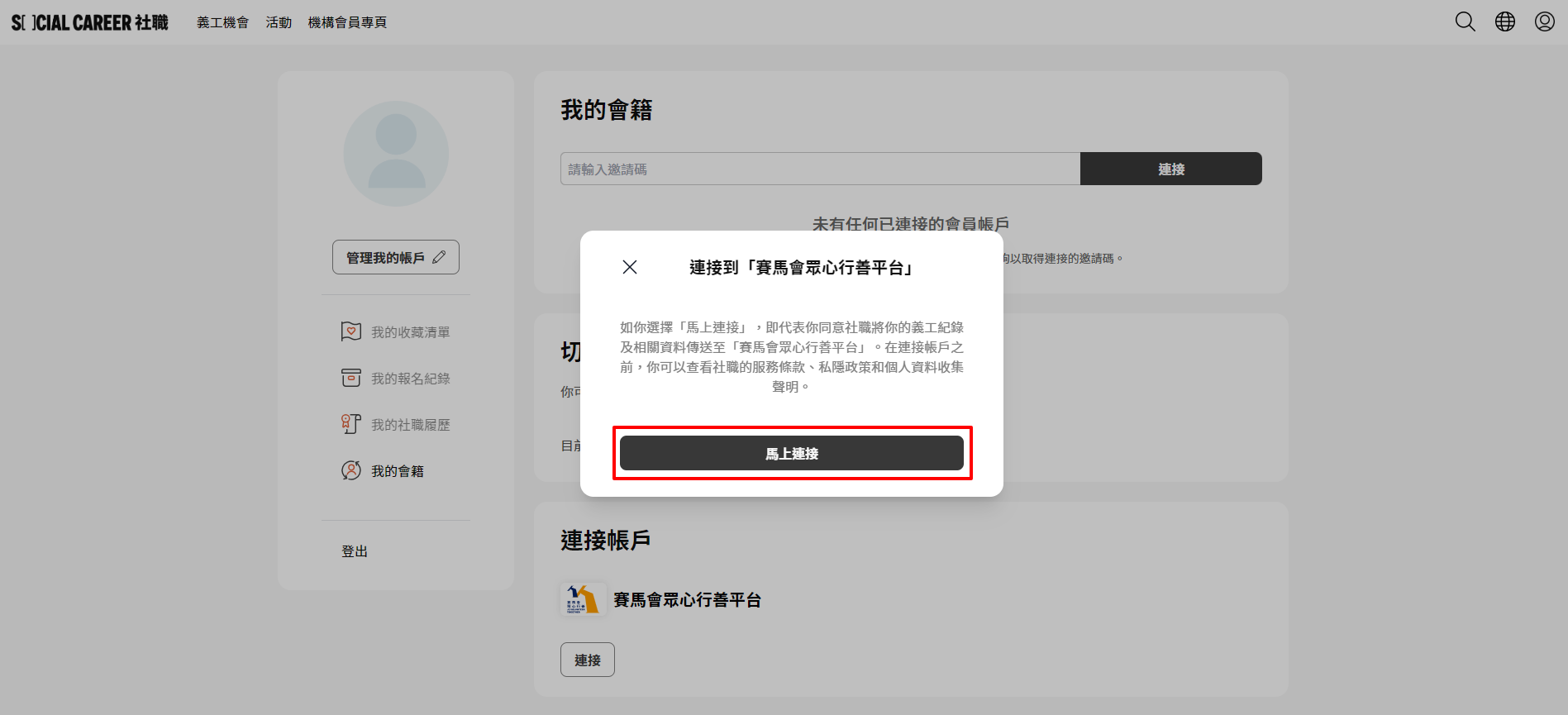Focus the 請輸入邀請碼 invitation code field
The height and width of the screenshot is (715, 1568).
[x=820, y=169]
